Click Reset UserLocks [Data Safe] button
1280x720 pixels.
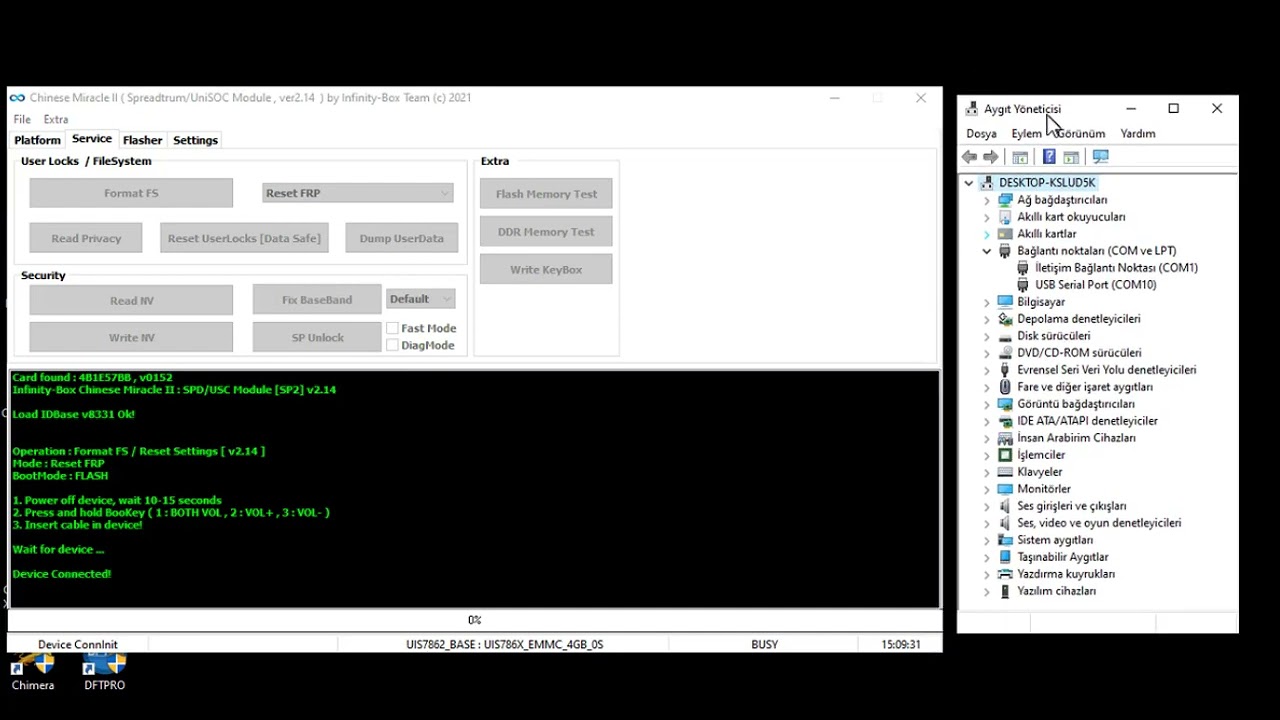244,238
